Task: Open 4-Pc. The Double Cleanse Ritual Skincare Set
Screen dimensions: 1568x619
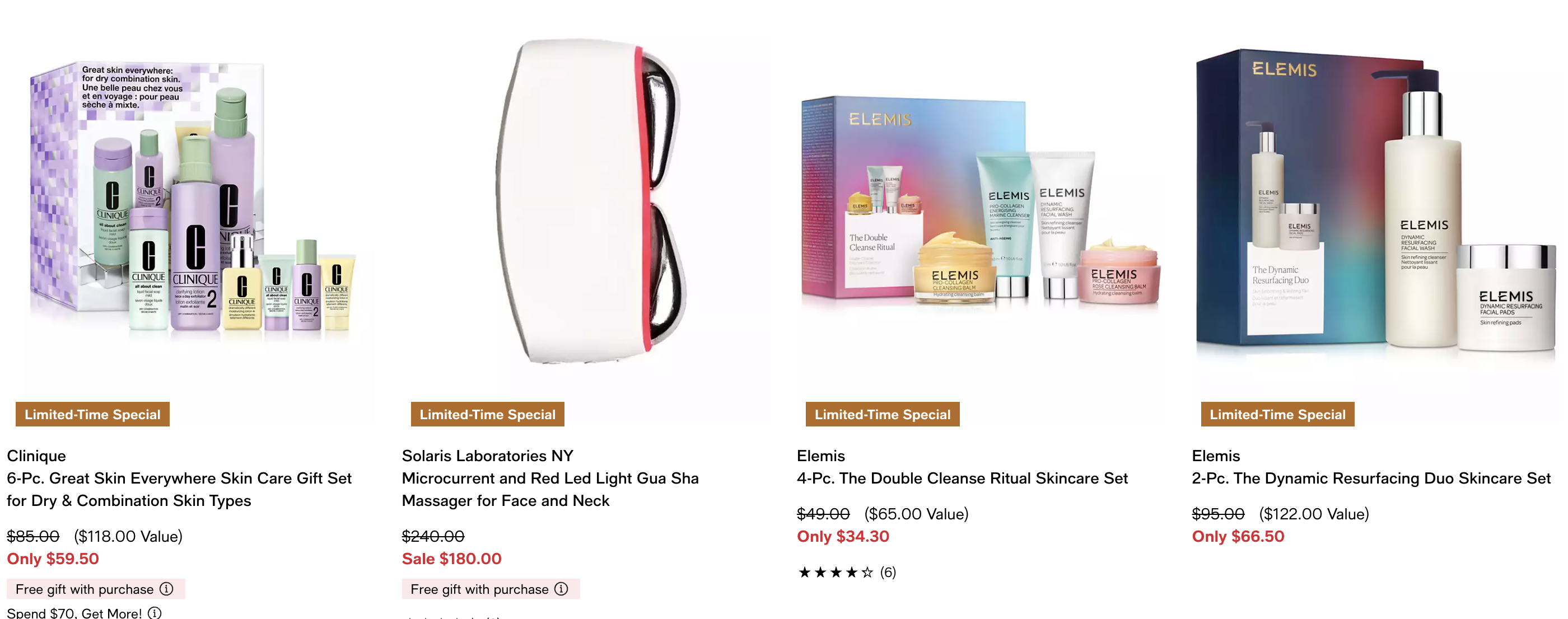Action: pos(962,479)
